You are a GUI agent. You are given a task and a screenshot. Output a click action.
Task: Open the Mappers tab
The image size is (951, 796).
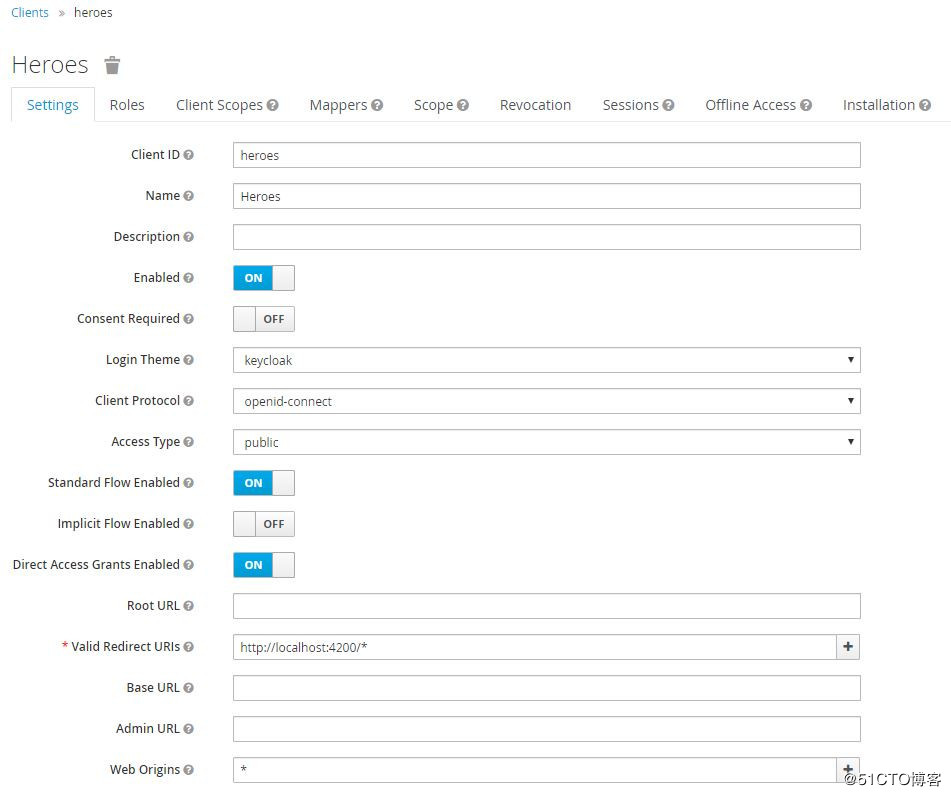[338, 105]
